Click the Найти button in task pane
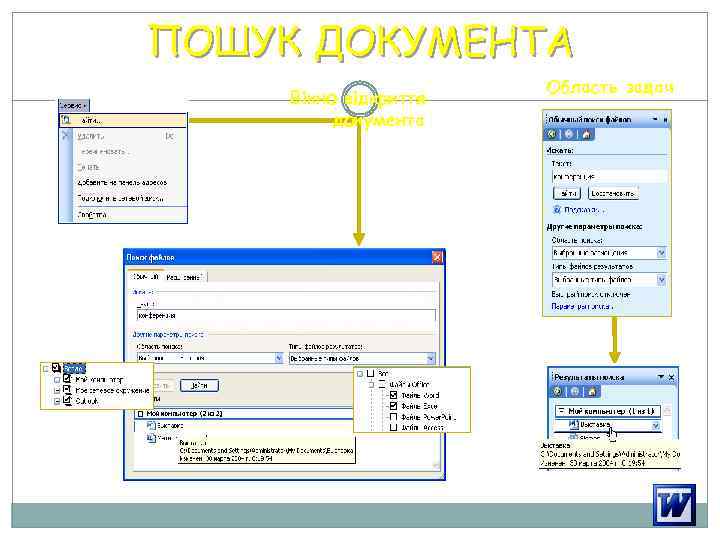 pyautogui.click(x=567, y=193)
